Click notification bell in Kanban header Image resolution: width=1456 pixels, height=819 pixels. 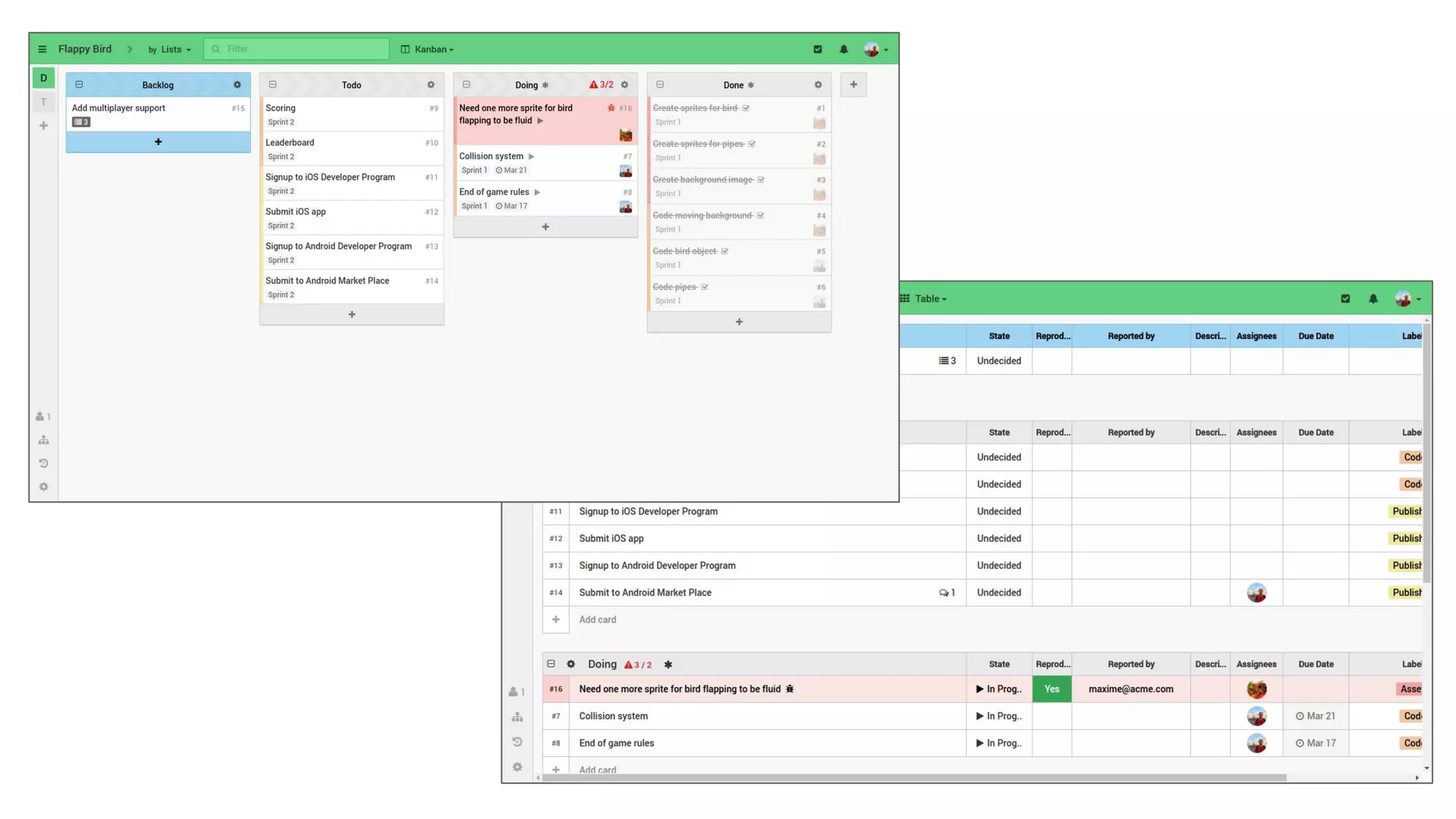pyautogui.click(x=843, y=49)
